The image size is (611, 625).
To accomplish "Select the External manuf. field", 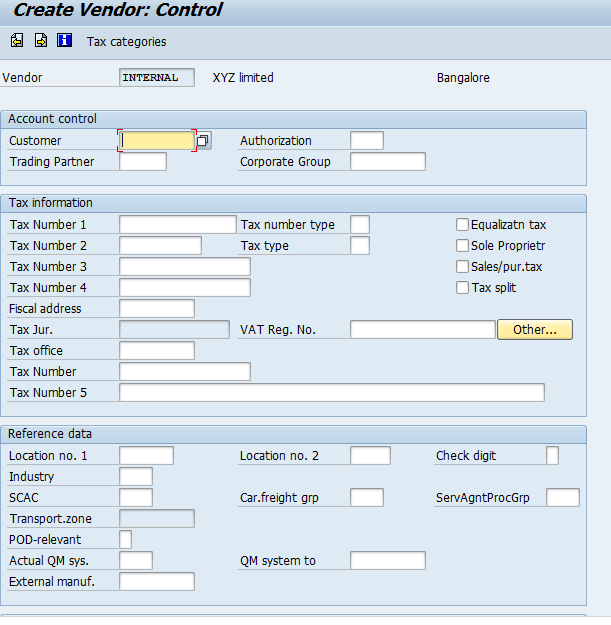I will tap(157, 582).
